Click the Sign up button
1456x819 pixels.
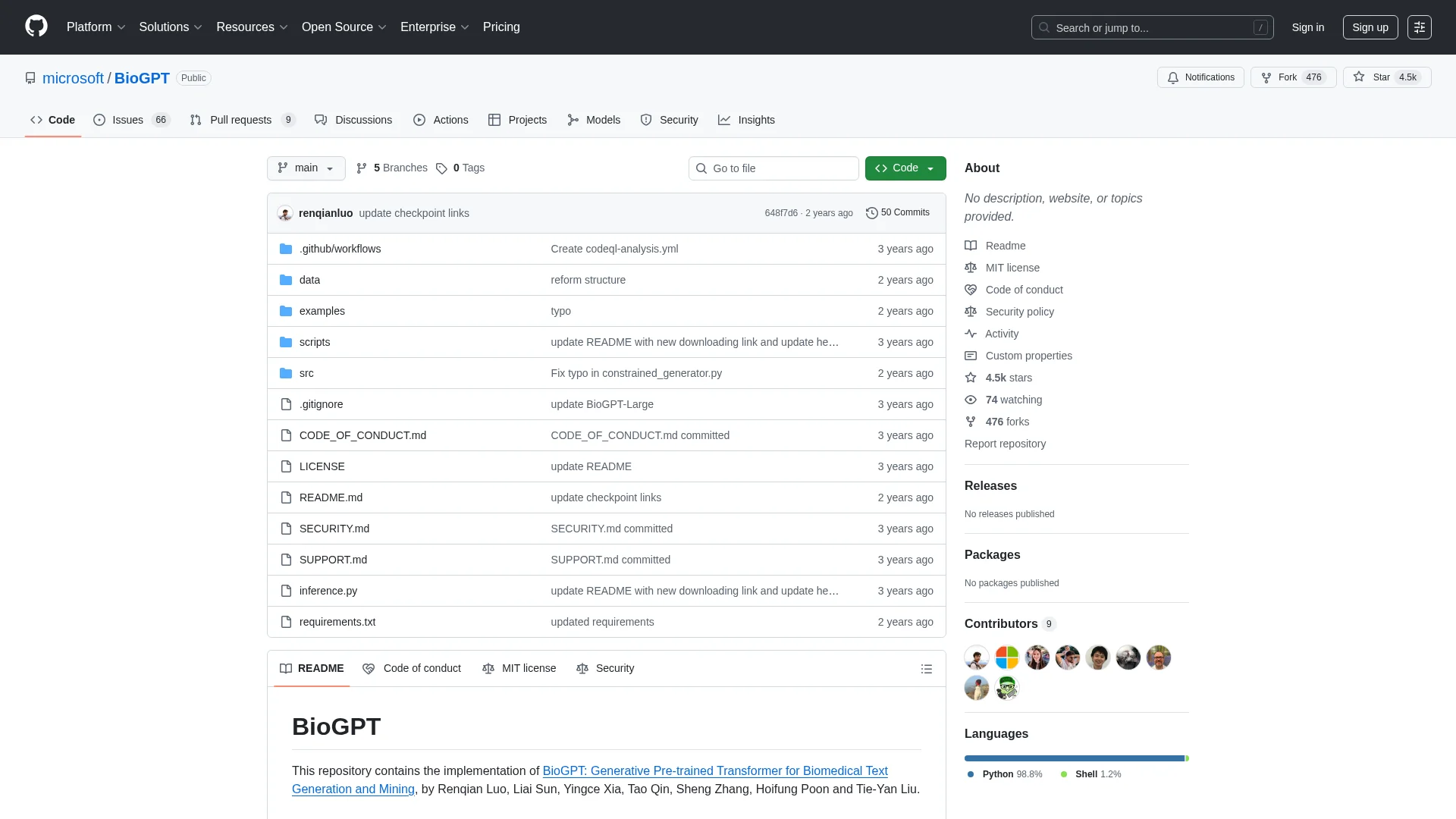pyautogui.click(x=1370, y=27)
